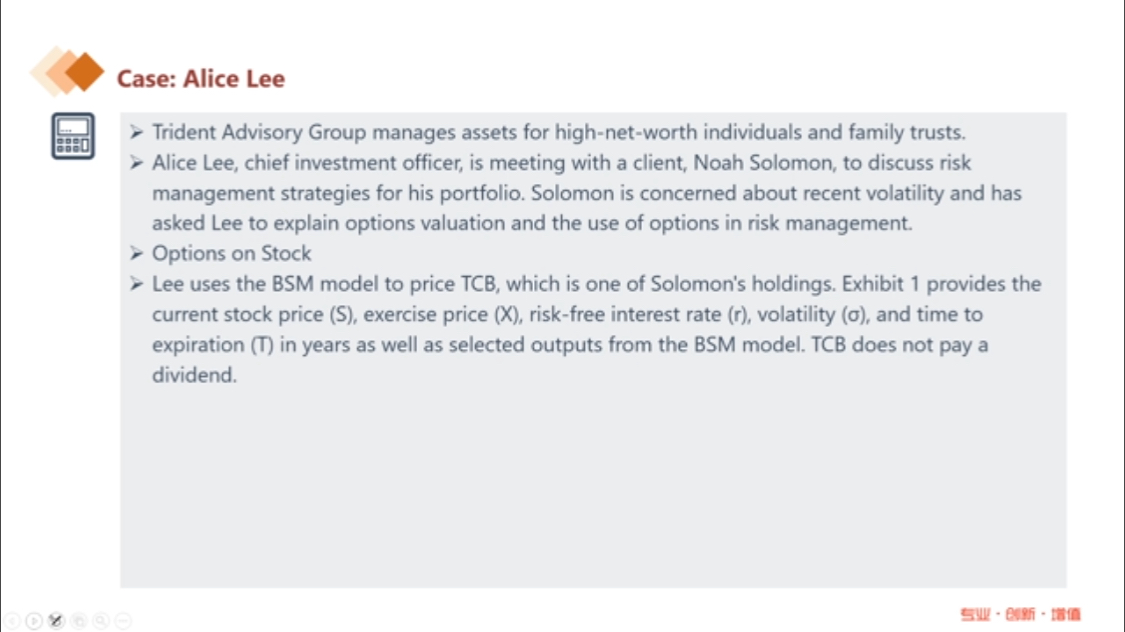
Task: Advance to the next slide arrow
Action: click(34, 621)
